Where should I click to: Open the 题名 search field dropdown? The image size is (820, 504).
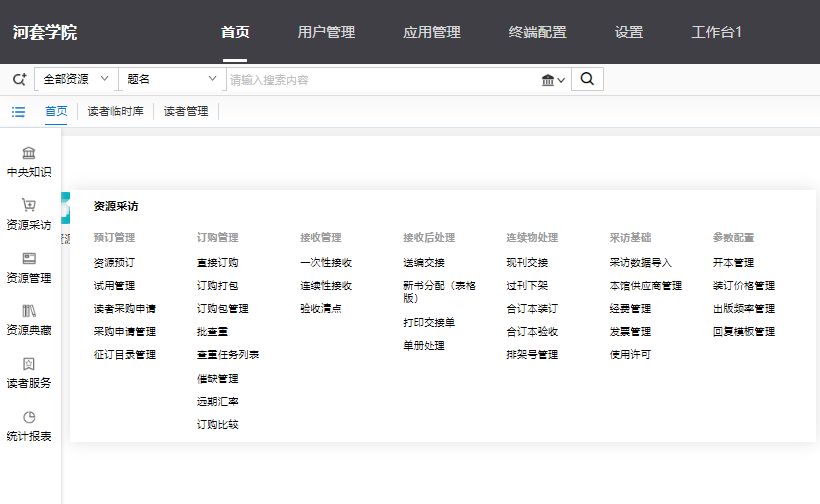click(171, 79)
